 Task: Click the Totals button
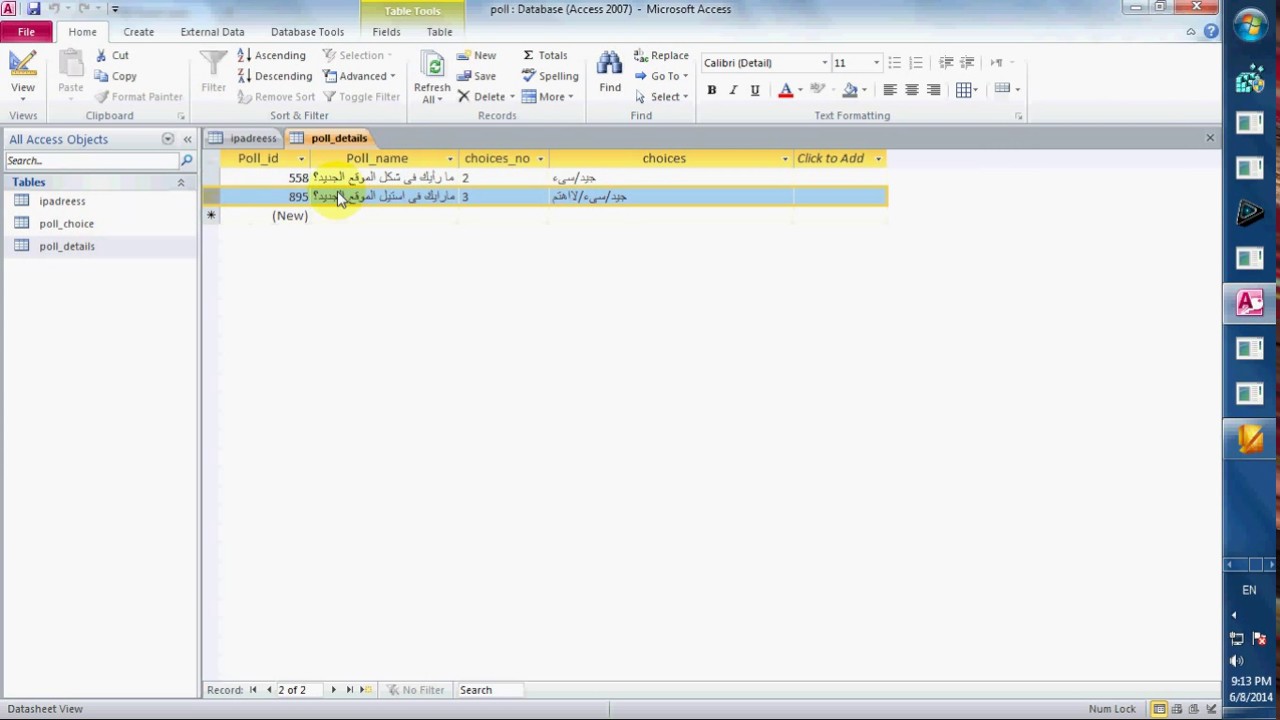coord(545,55)
